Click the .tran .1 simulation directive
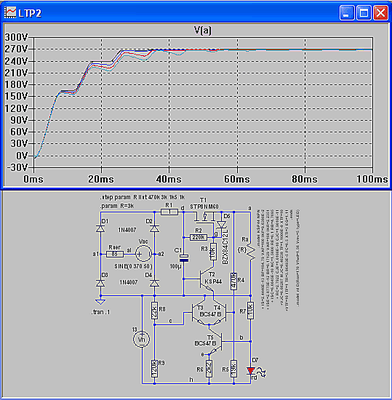 pyautogui.click(x=100, y=312)
